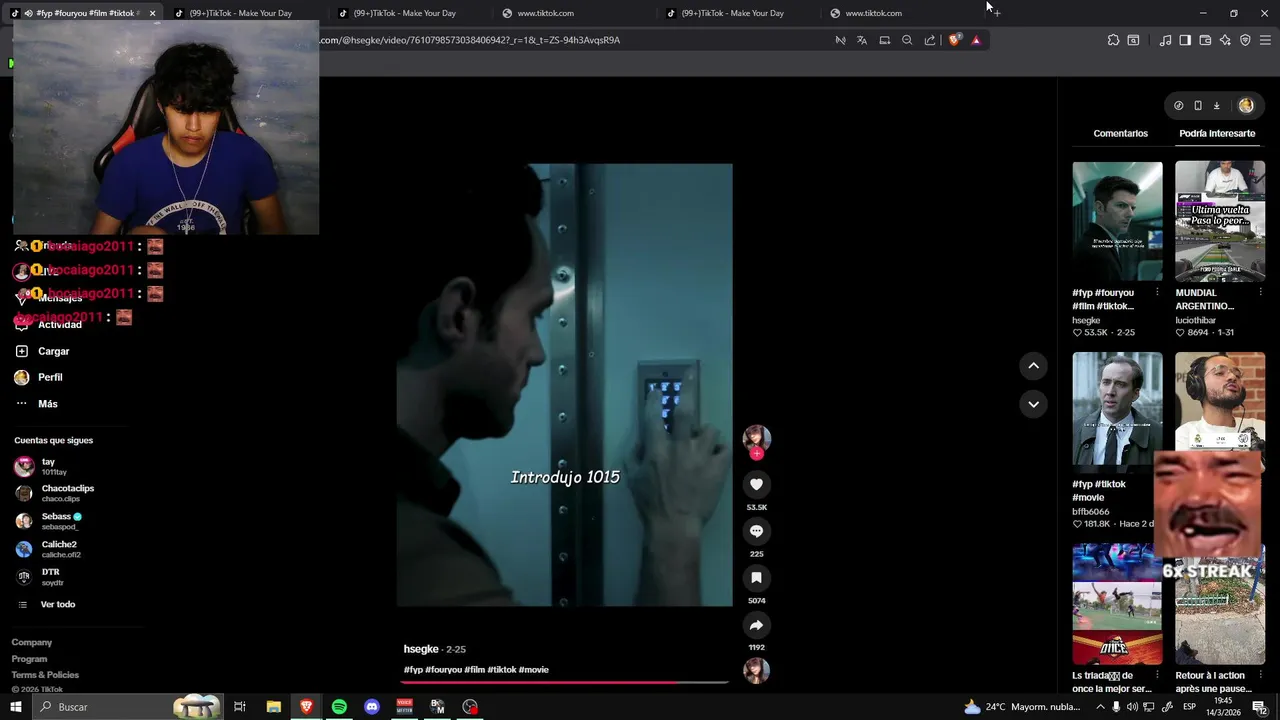1280x720 pixels.
Task: Open followed account DTR
Action: point(40,577)
